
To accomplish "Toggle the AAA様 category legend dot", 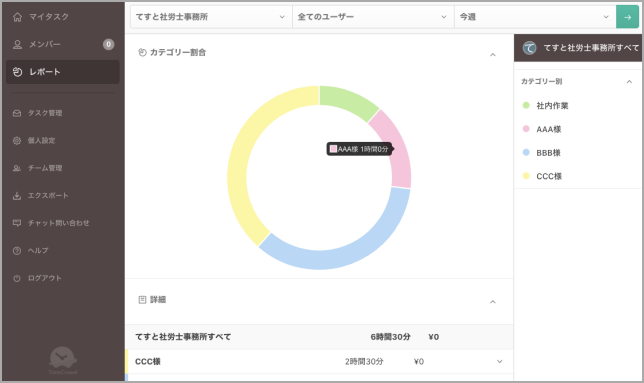I will tap(526, 129).
